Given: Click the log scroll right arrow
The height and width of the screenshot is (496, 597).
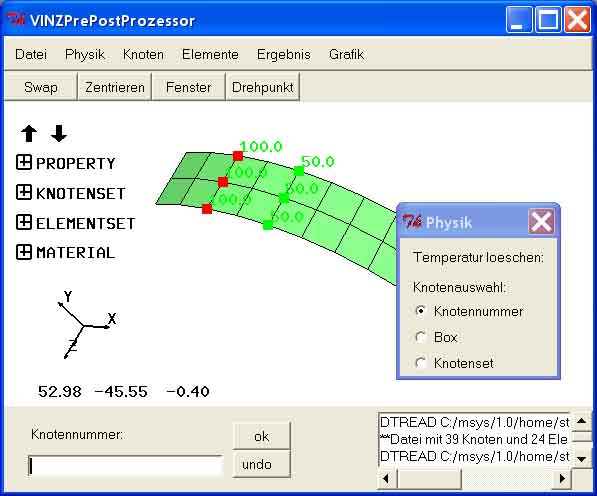Looking at the screenshot, I should (562, 478).
